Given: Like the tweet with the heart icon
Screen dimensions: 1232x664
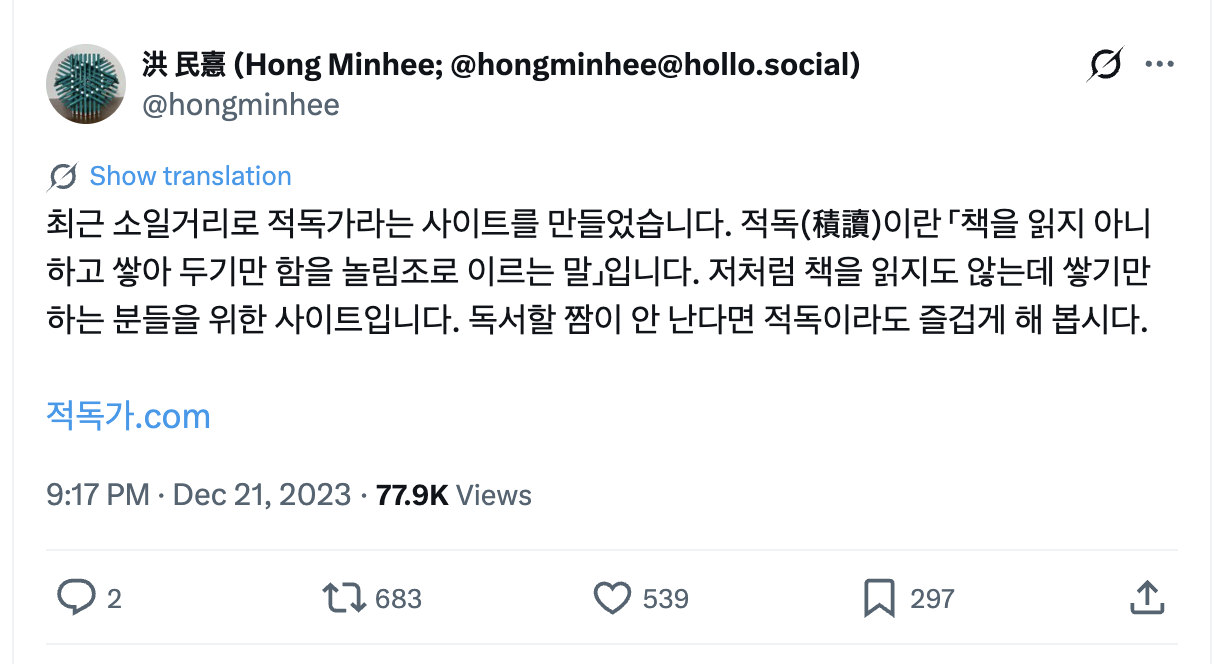Looking at the screenshot, I should coord(612,598).
